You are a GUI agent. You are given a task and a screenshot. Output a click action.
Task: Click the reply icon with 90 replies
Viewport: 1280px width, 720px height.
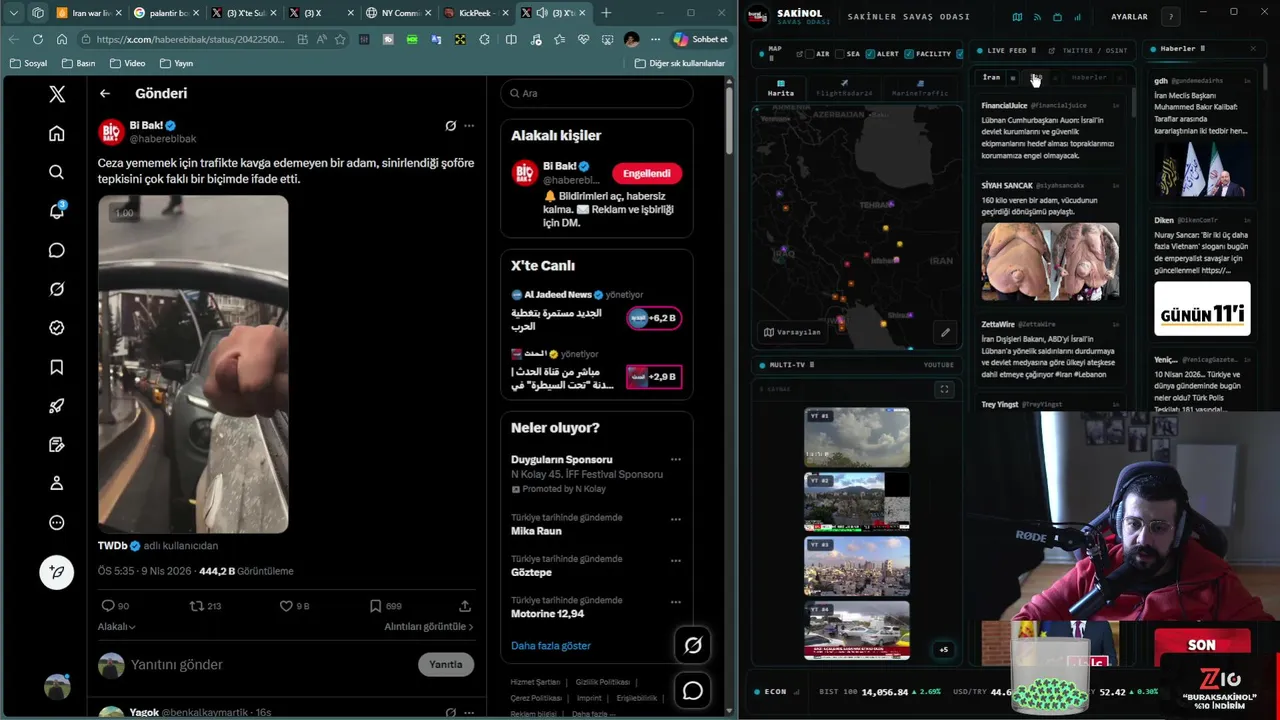coord(108,606)
